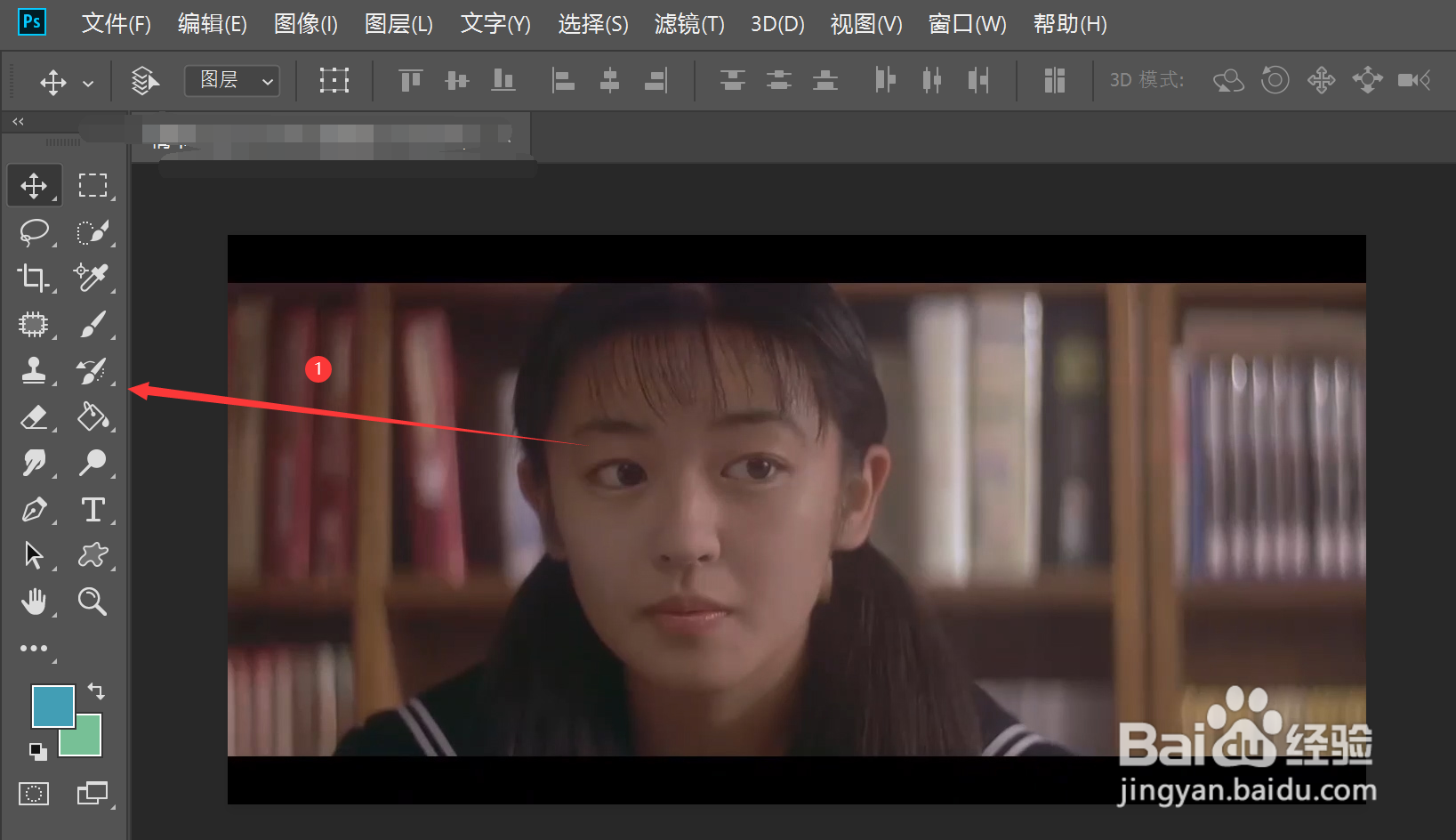Image resolution: width=1456 pixels, height=840 pixels.
Task: Expand the 图层 auto-select dropdown
Action: pyautogui.click(x=232, y=81)
